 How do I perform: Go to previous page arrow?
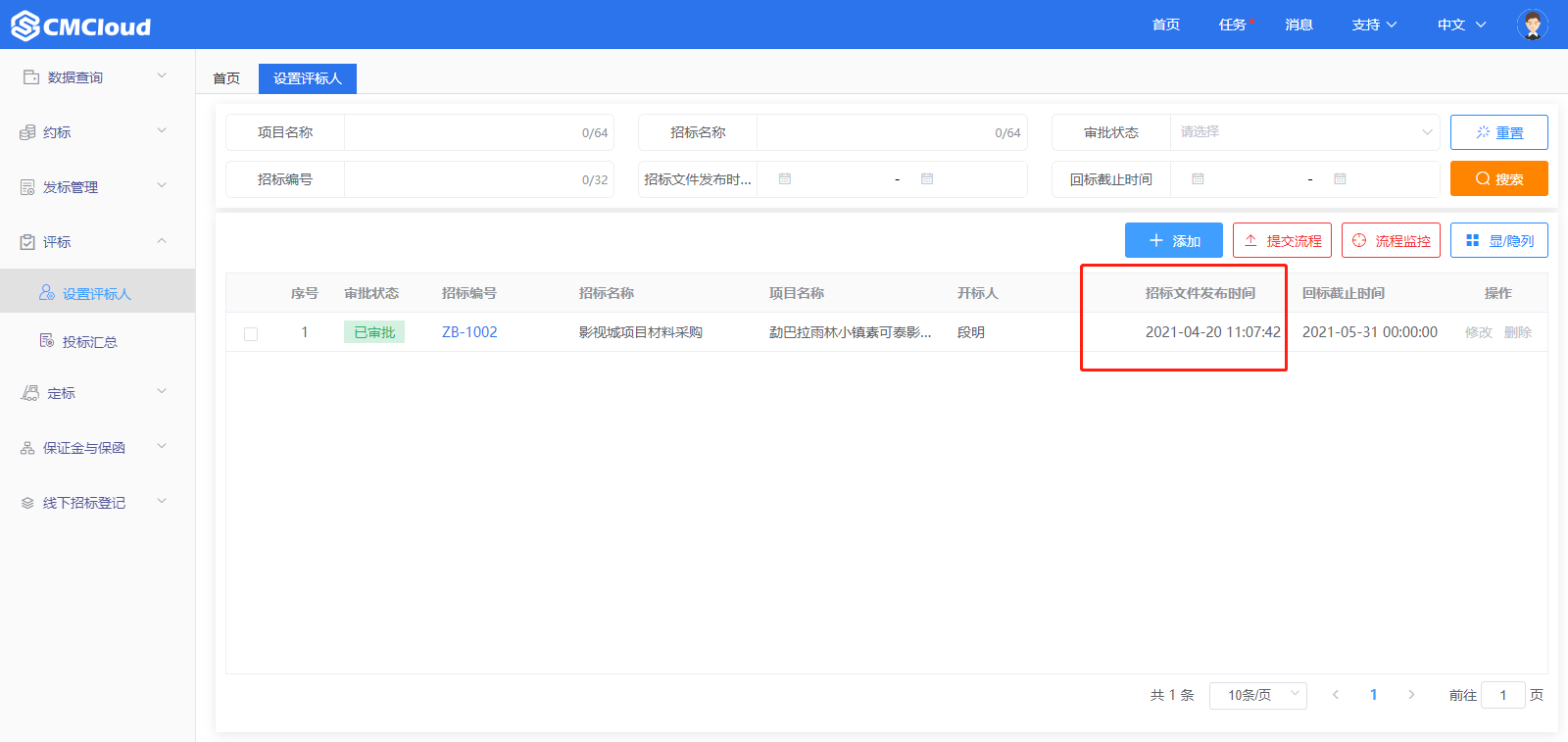(x=1335, y=695)
